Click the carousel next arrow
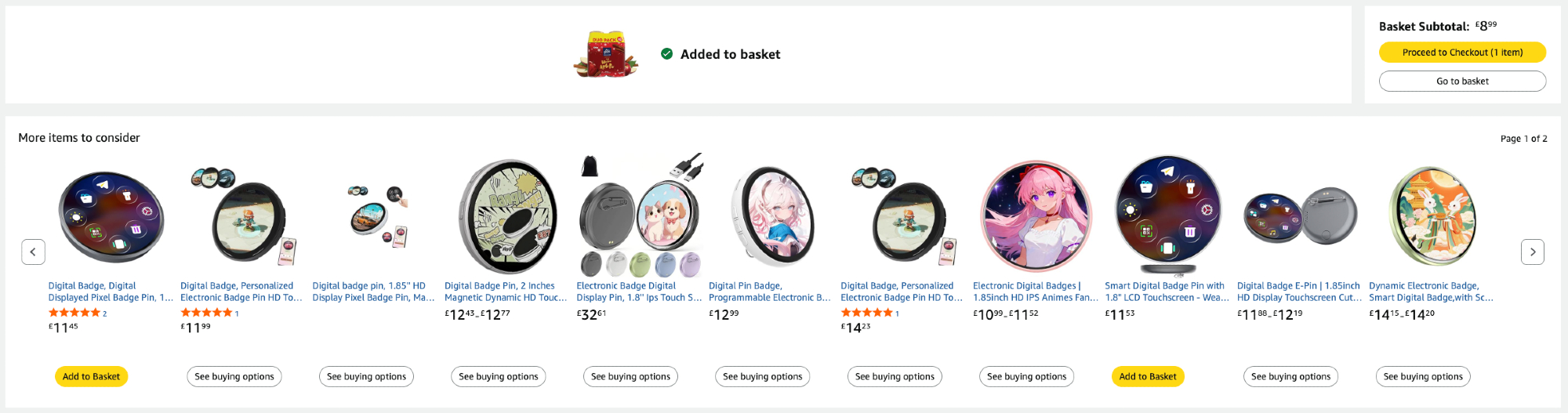This screenshot has height=413, width=1568. (x=1533, y=252)
